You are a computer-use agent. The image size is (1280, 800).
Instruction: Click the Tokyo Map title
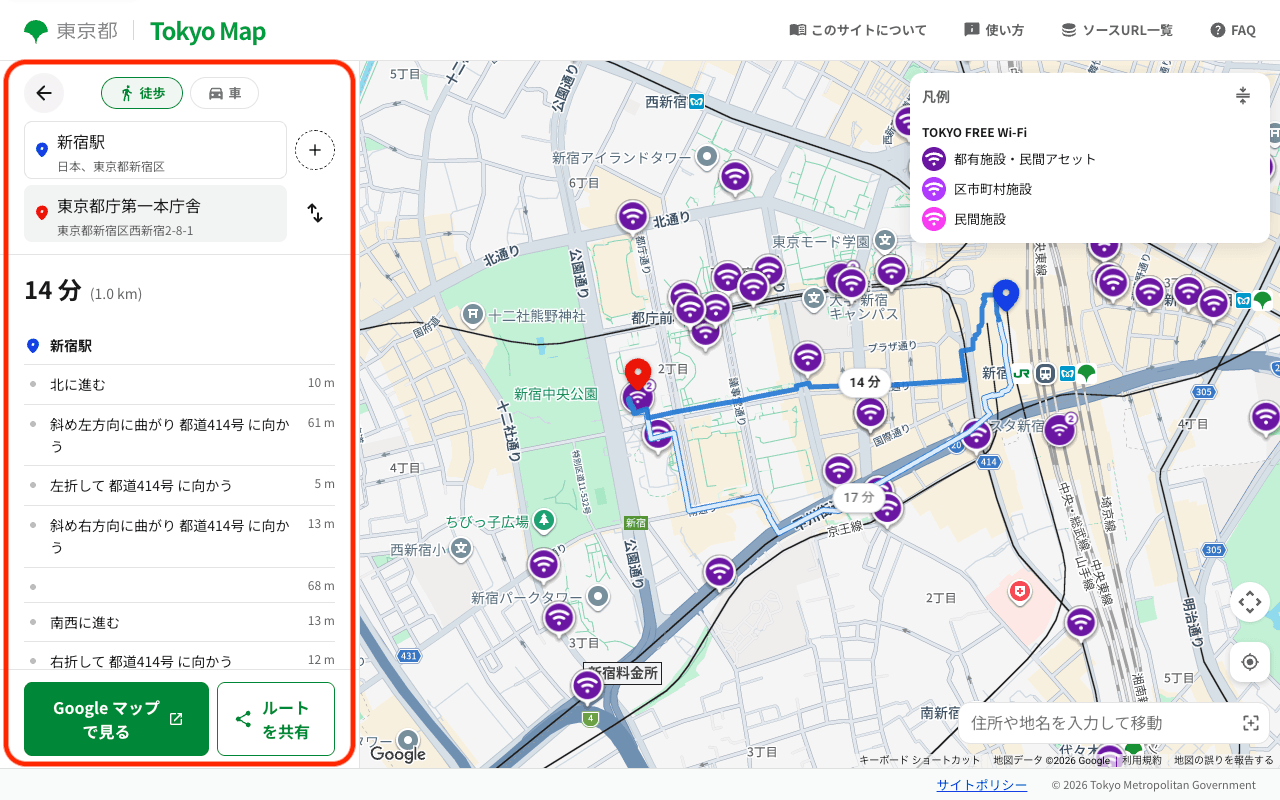(208, 31)
